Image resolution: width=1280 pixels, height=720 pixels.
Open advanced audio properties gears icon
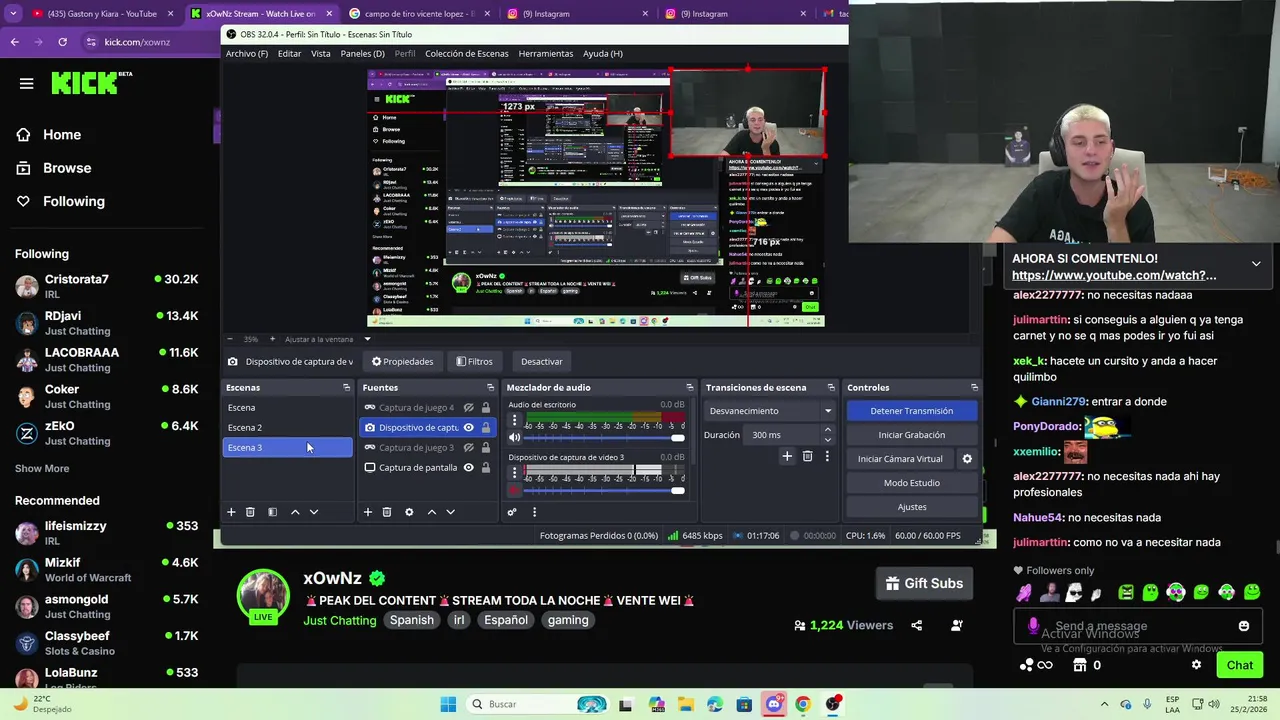point(512,512)
